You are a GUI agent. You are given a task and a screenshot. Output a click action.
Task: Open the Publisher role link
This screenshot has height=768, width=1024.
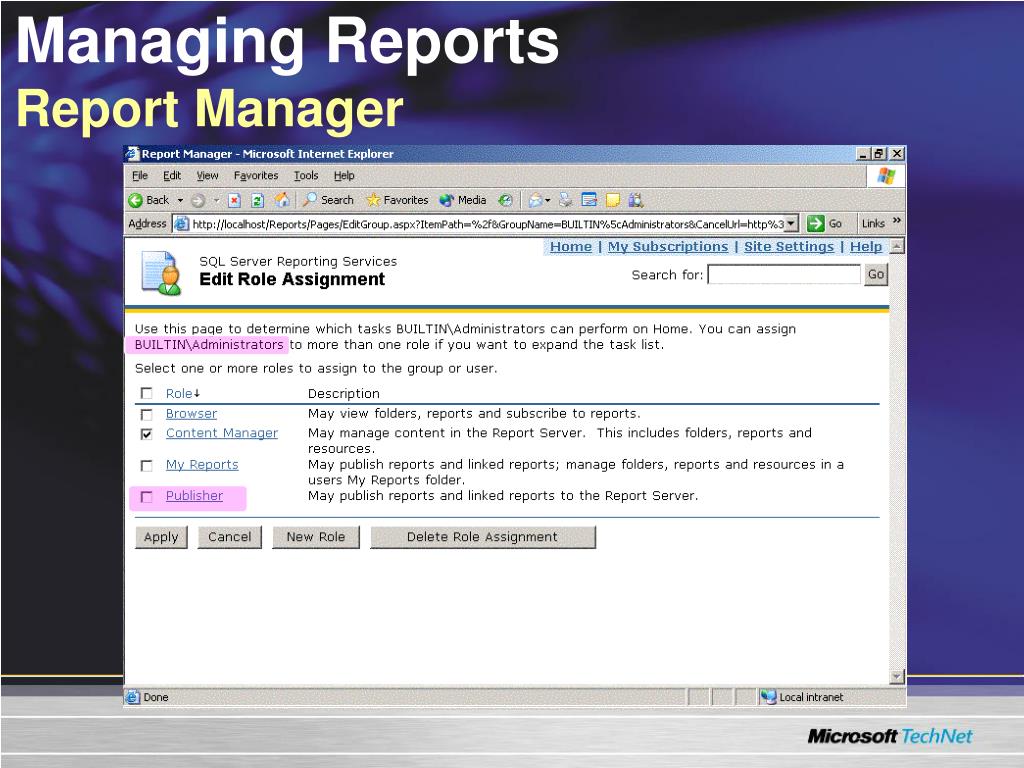[194, 496]
